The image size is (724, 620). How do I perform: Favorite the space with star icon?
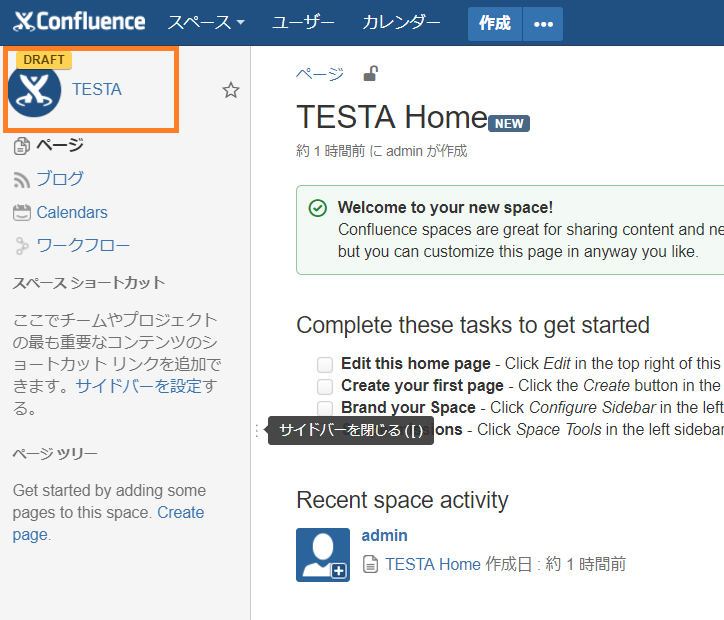tap(231, 90)
